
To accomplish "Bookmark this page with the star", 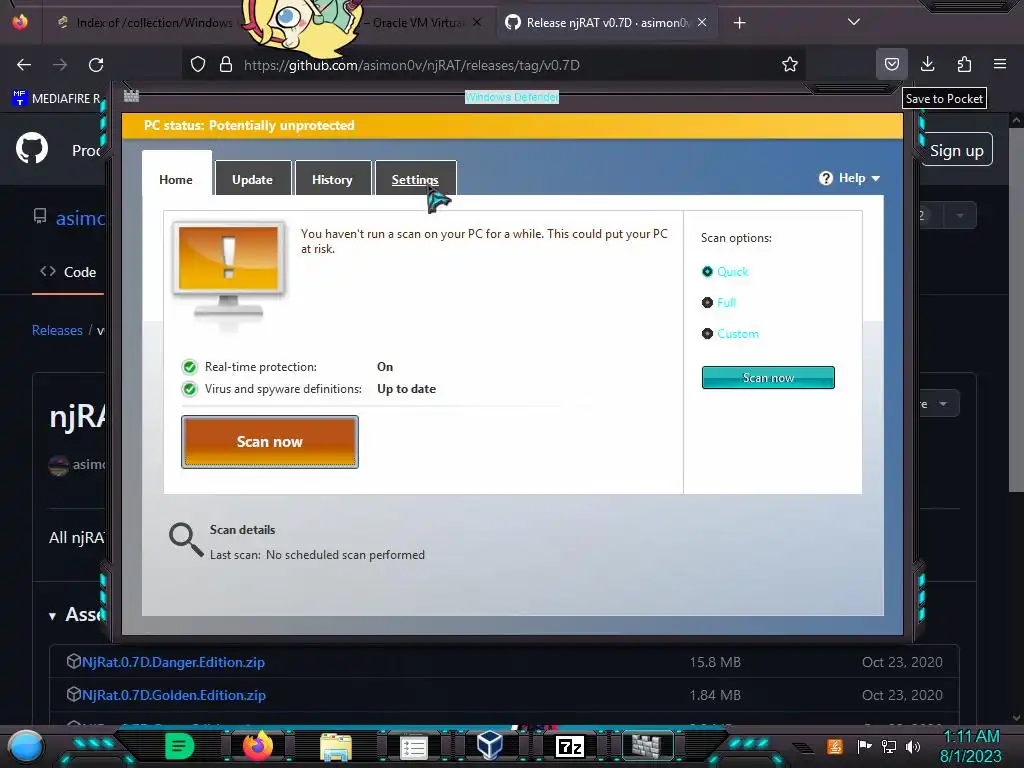I will coord(790,64).
